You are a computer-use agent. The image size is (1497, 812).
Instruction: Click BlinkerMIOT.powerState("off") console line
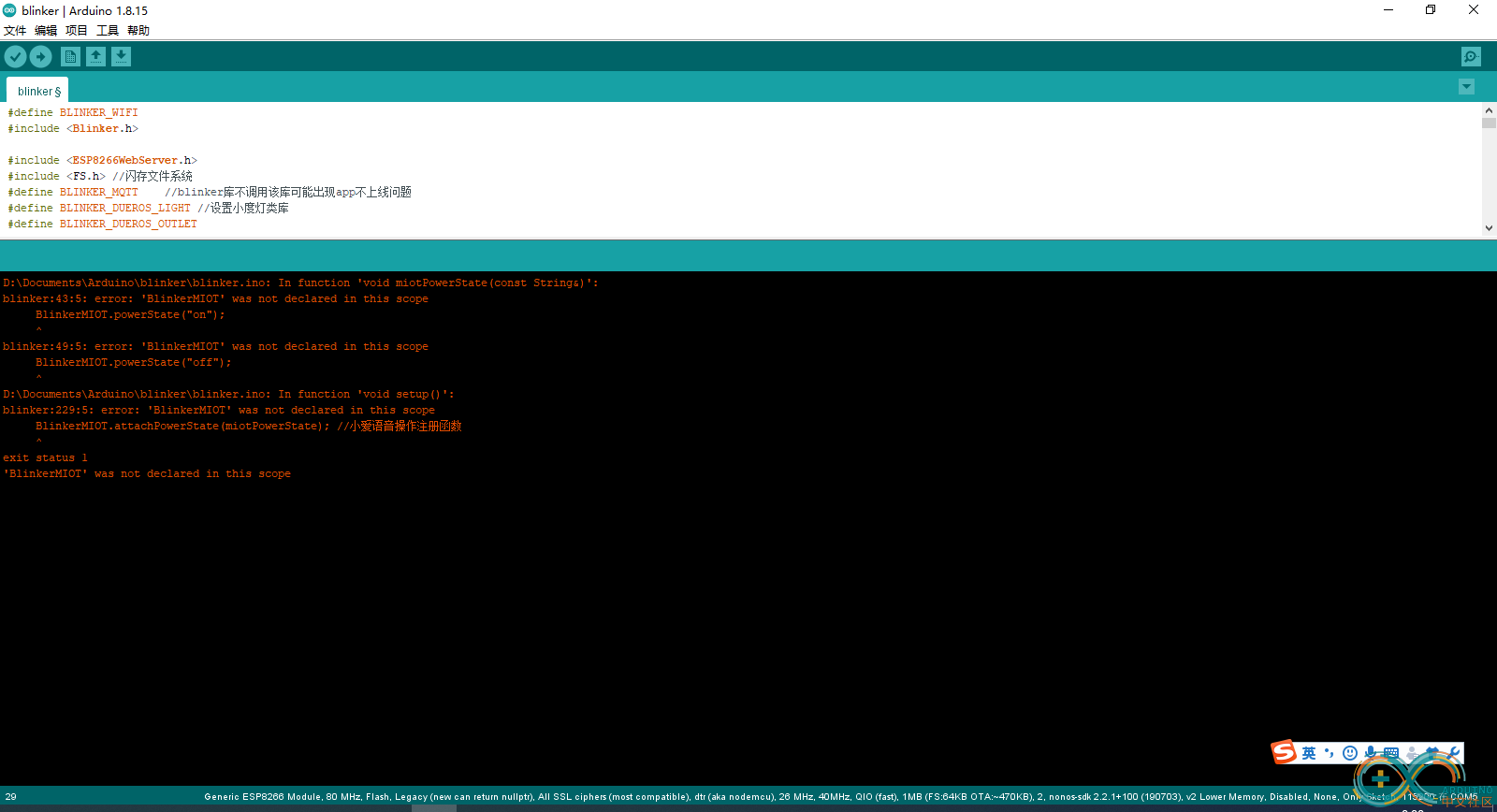(x=133, y=362)
